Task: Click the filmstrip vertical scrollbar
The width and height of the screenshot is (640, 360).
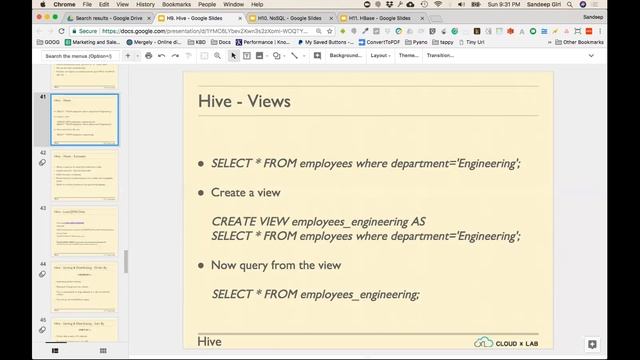Action: coord(126,261)
